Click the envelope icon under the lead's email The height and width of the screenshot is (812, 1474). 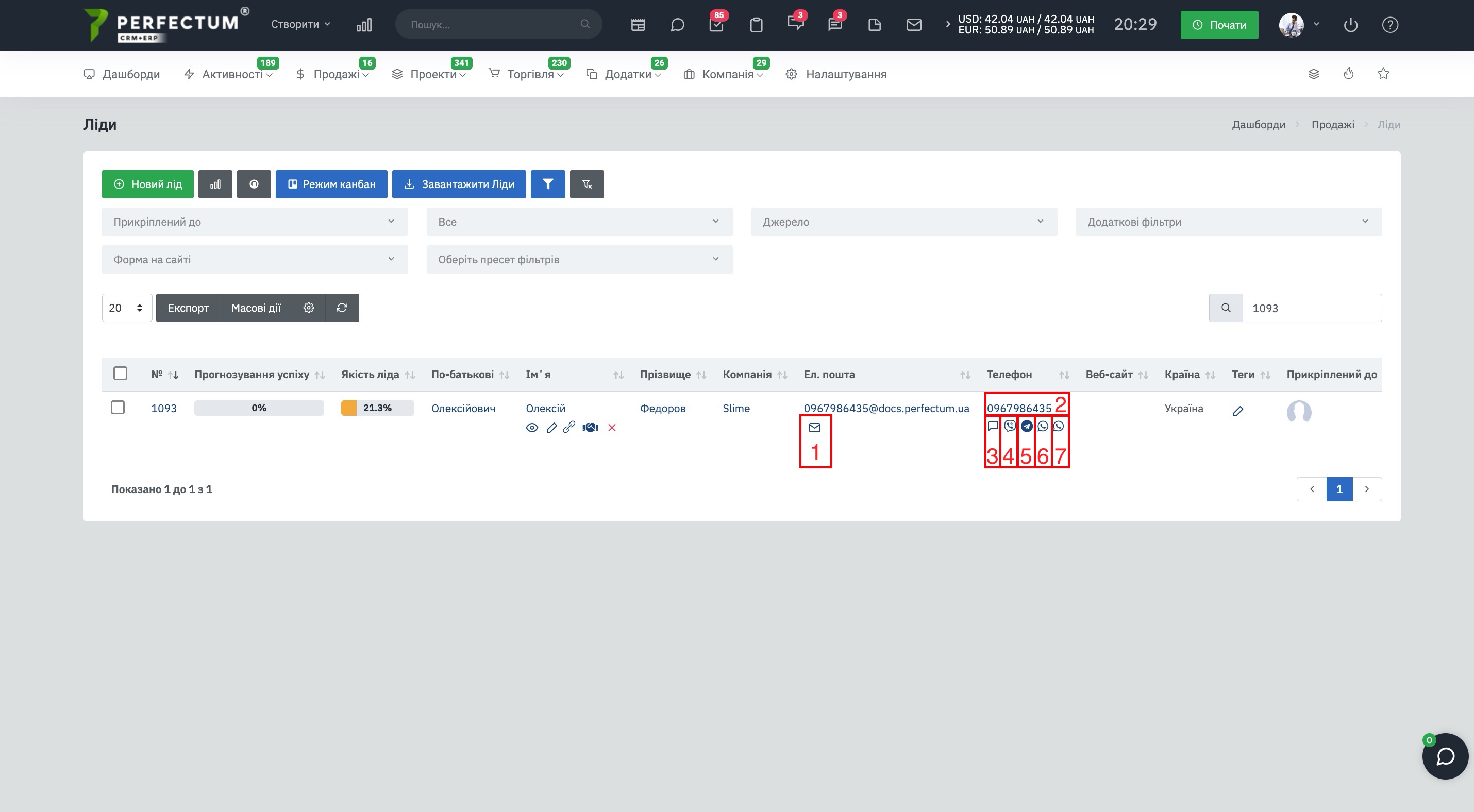pos(815,427)
